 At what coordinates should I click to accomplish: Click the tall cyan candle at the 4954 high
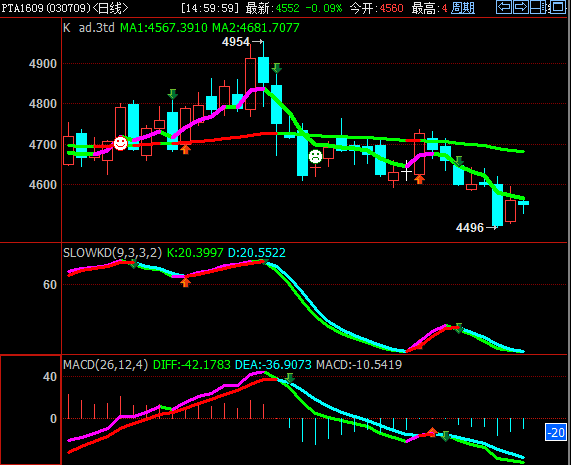[263, 70]
